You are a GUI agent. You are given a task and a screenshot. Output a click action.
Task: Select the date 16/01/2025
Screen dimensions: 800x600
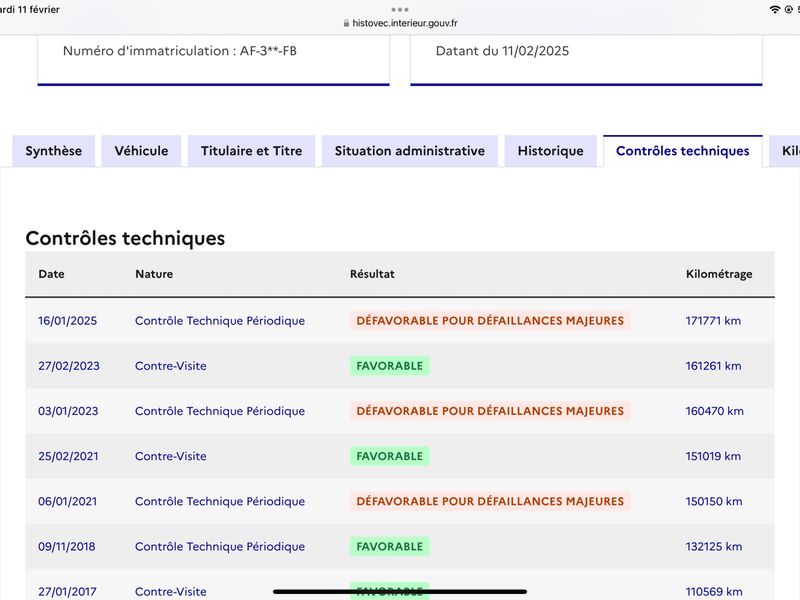pyautogui.click(x=67, y=321)
